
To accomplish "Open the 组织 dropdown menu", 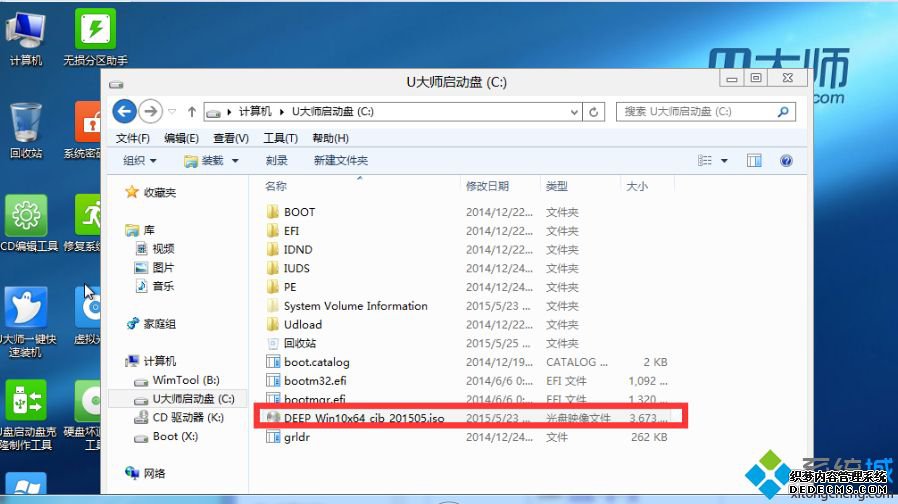I will coord(140,161).
